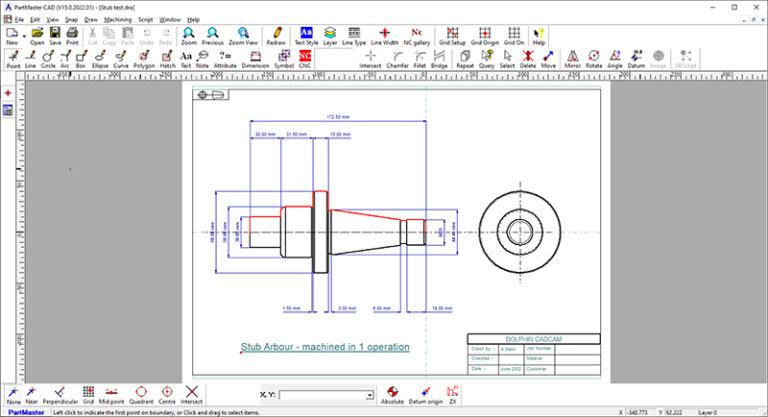Select the Arc drawing tool
The width and height of the screenshot is (768, 417).
[65, 59]
